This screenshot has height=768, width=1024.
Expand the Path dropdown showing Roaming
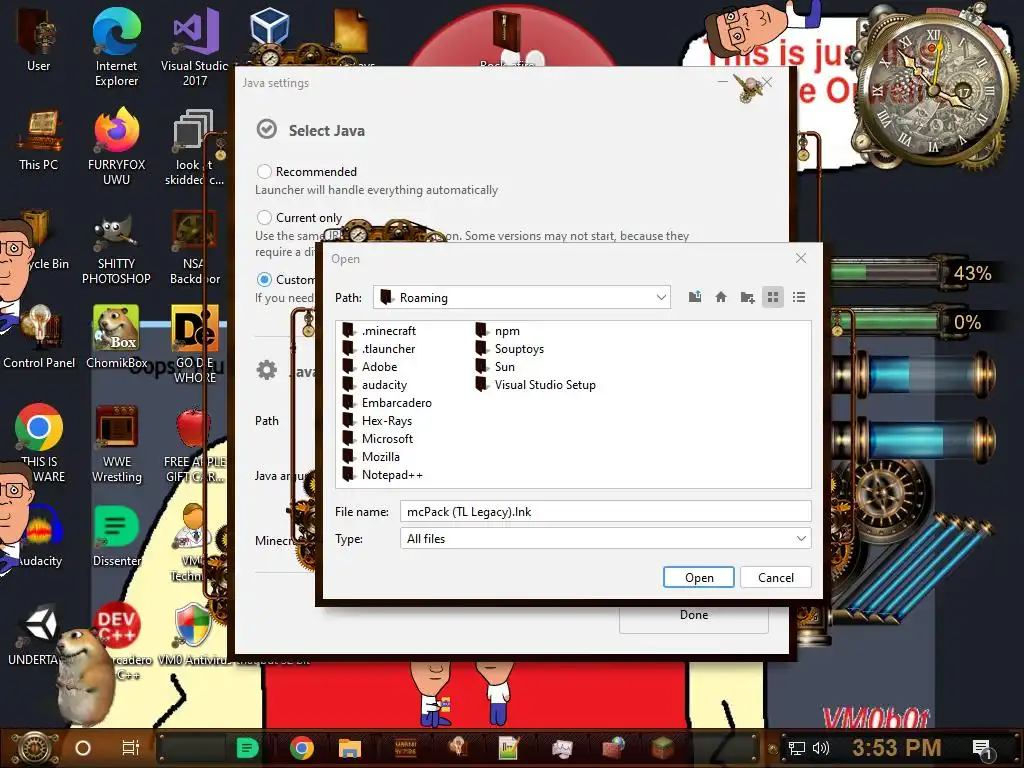(661, 297)
